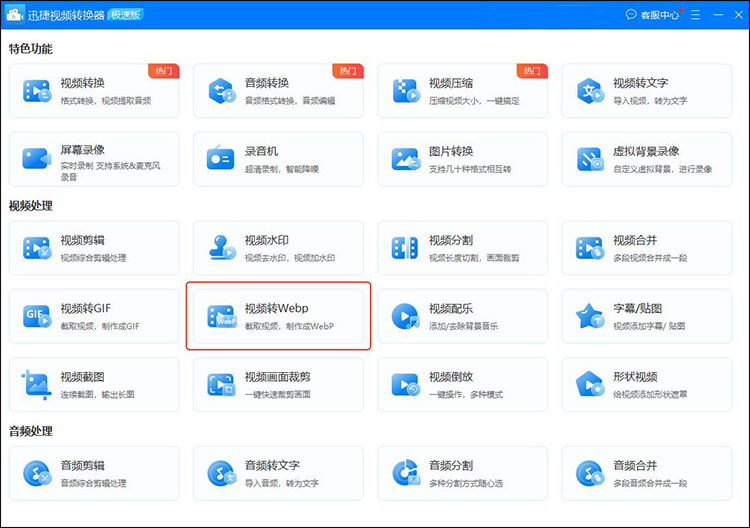Click the 形状视频 card title
750x528 pixels.
coord(635,377)
